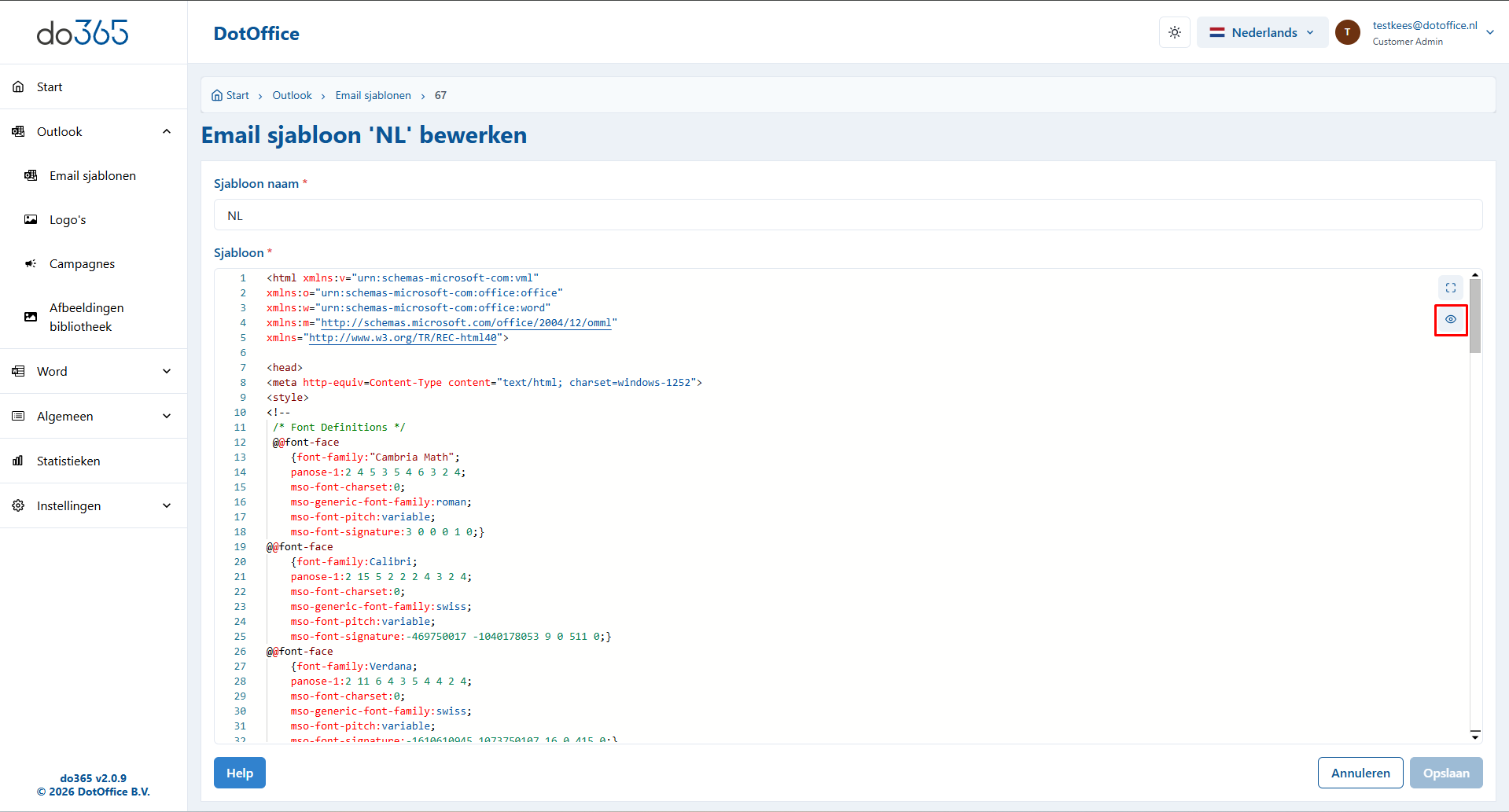The image size is (1509, 812).
Task: Expand the Instellingen sidebar section
Action: click(x=166, y=505)
